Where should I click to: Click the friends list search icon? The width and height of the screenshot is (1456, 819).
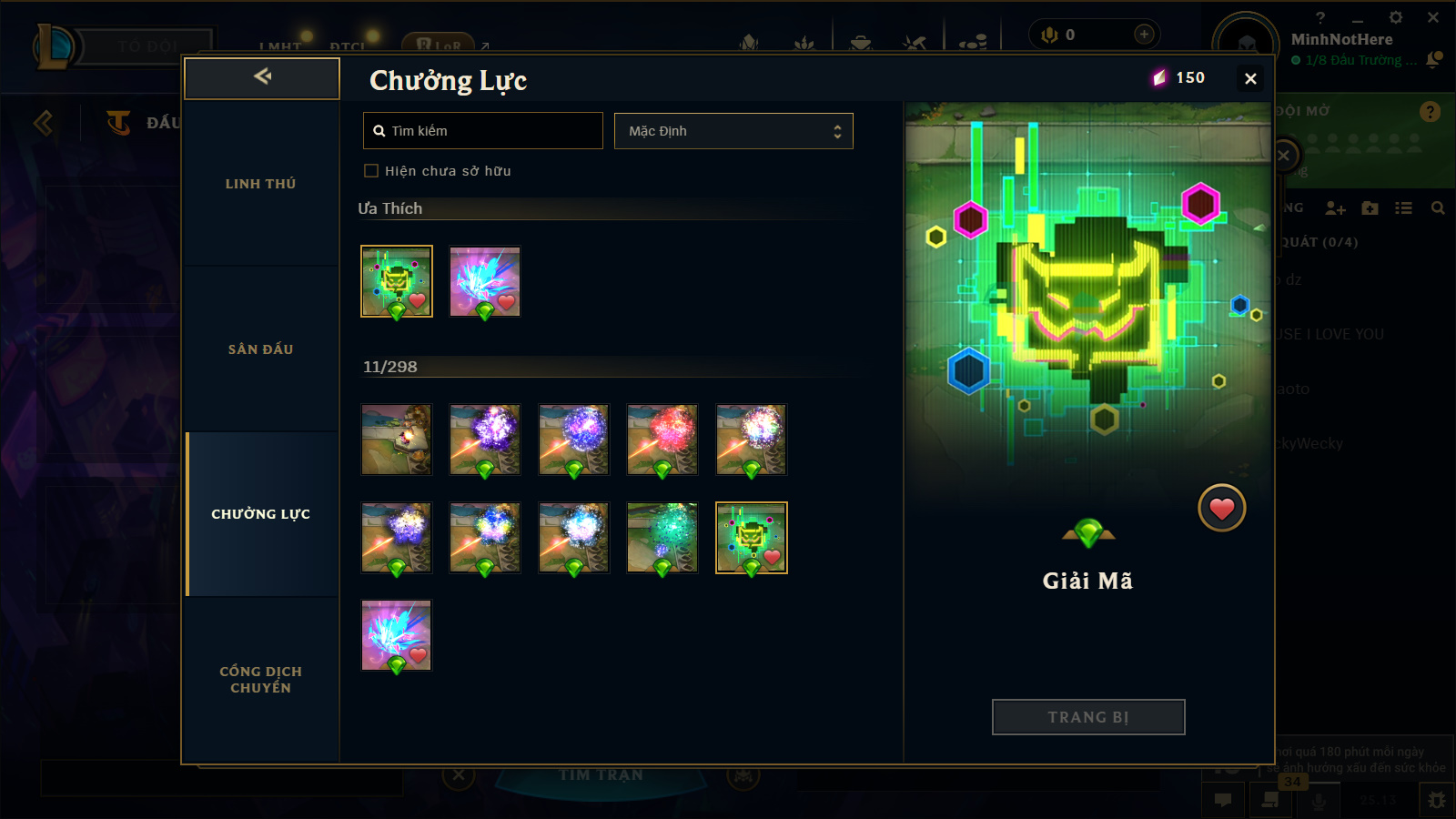pyautogui.click(x=1438, y=208)
